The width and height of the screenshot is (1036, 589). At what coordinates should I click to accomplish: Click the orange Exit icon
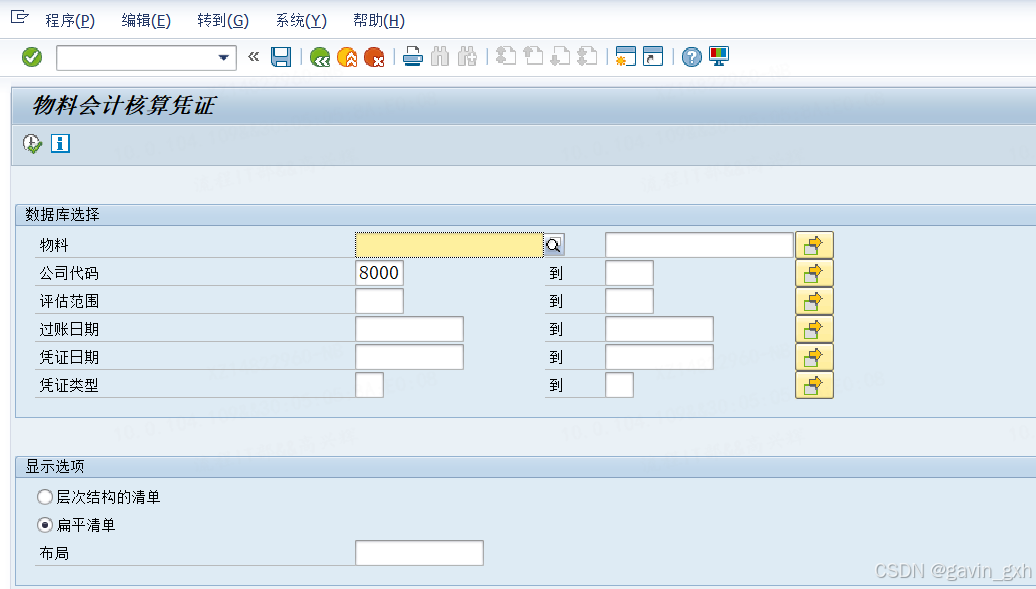[x=347, y=57]
